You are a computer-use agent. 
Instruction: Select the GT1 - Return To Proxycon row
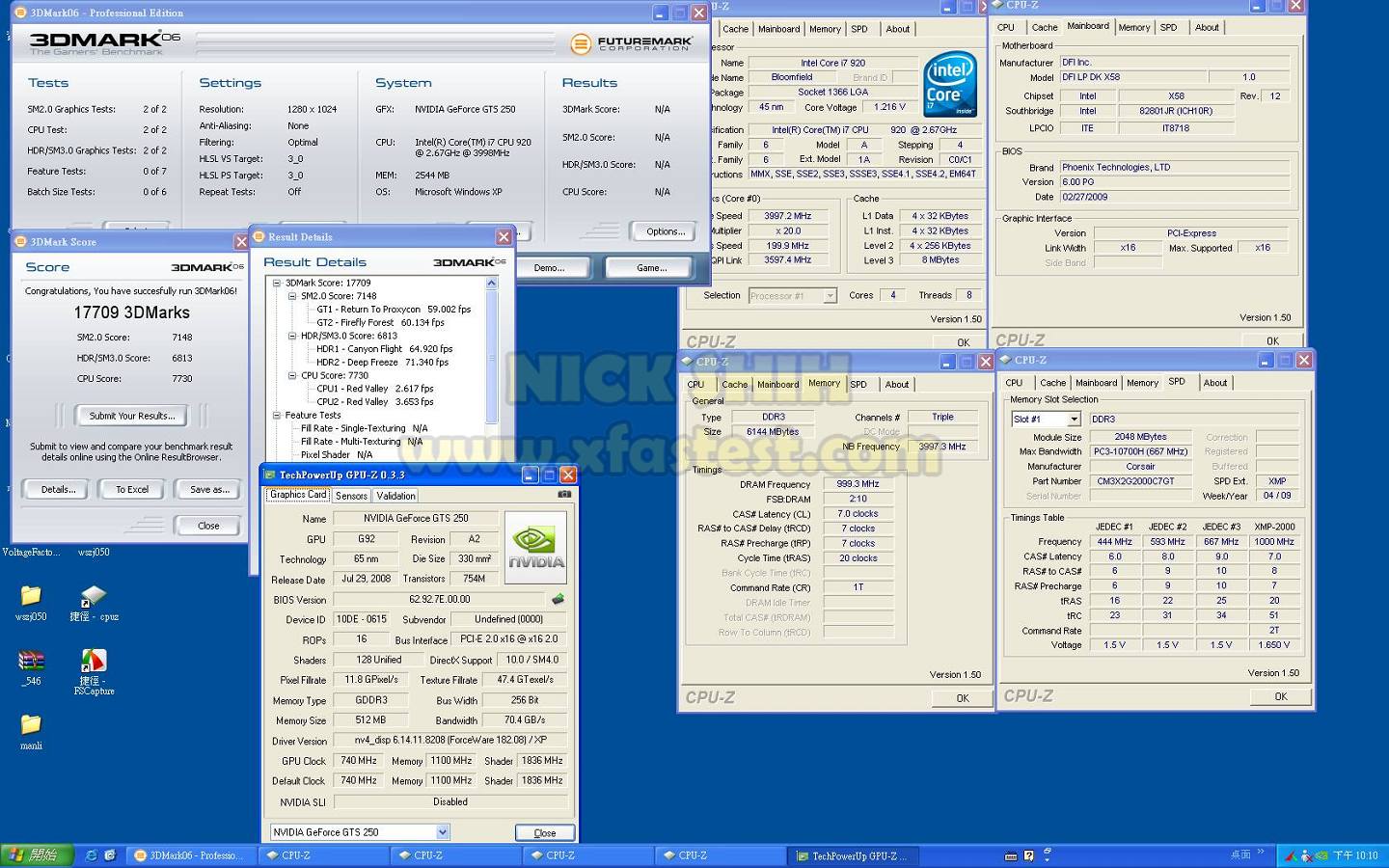point(394,310)
